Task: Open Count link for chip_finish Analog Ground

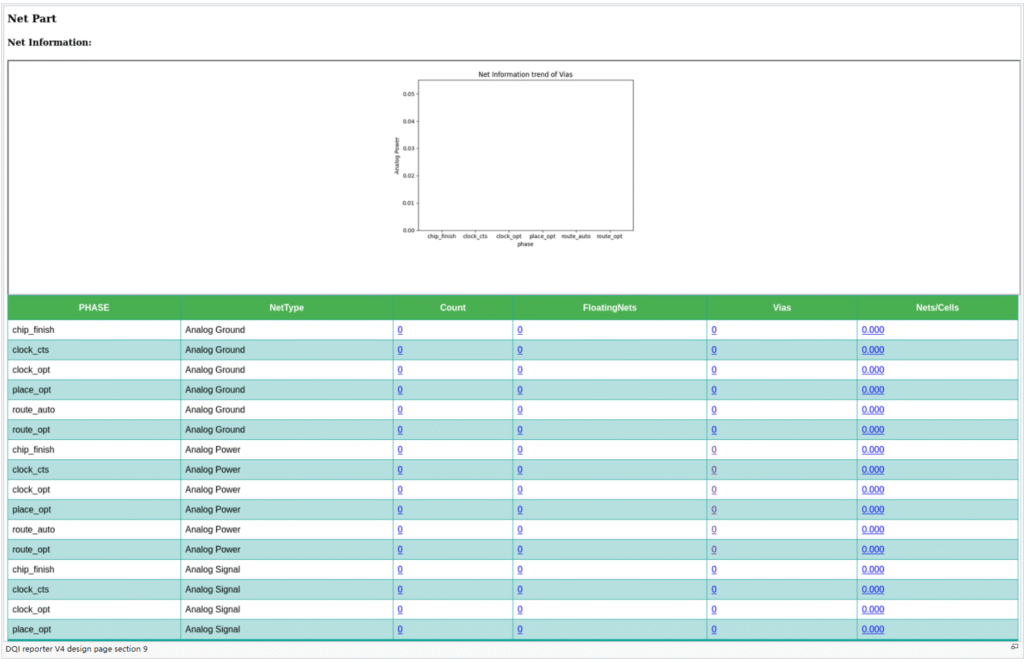Action: 400,330
